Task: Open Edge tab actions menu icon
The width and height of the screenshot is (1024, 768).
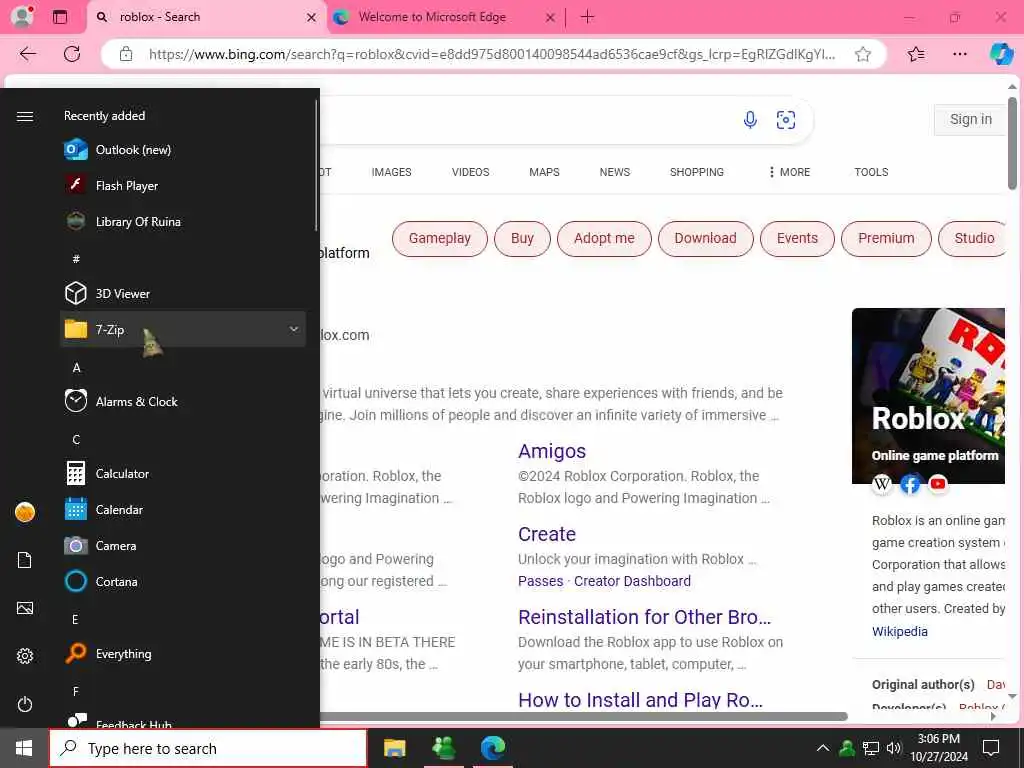Action: pyautogui.click(x=59, y=17)
